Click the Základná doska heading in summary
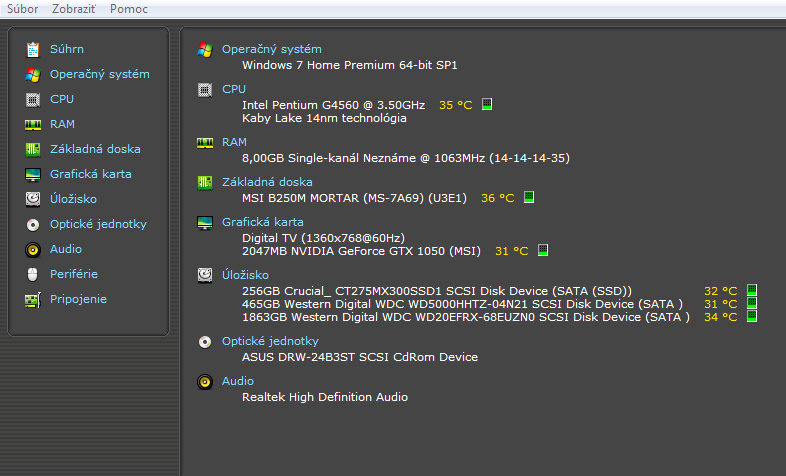 267,182
